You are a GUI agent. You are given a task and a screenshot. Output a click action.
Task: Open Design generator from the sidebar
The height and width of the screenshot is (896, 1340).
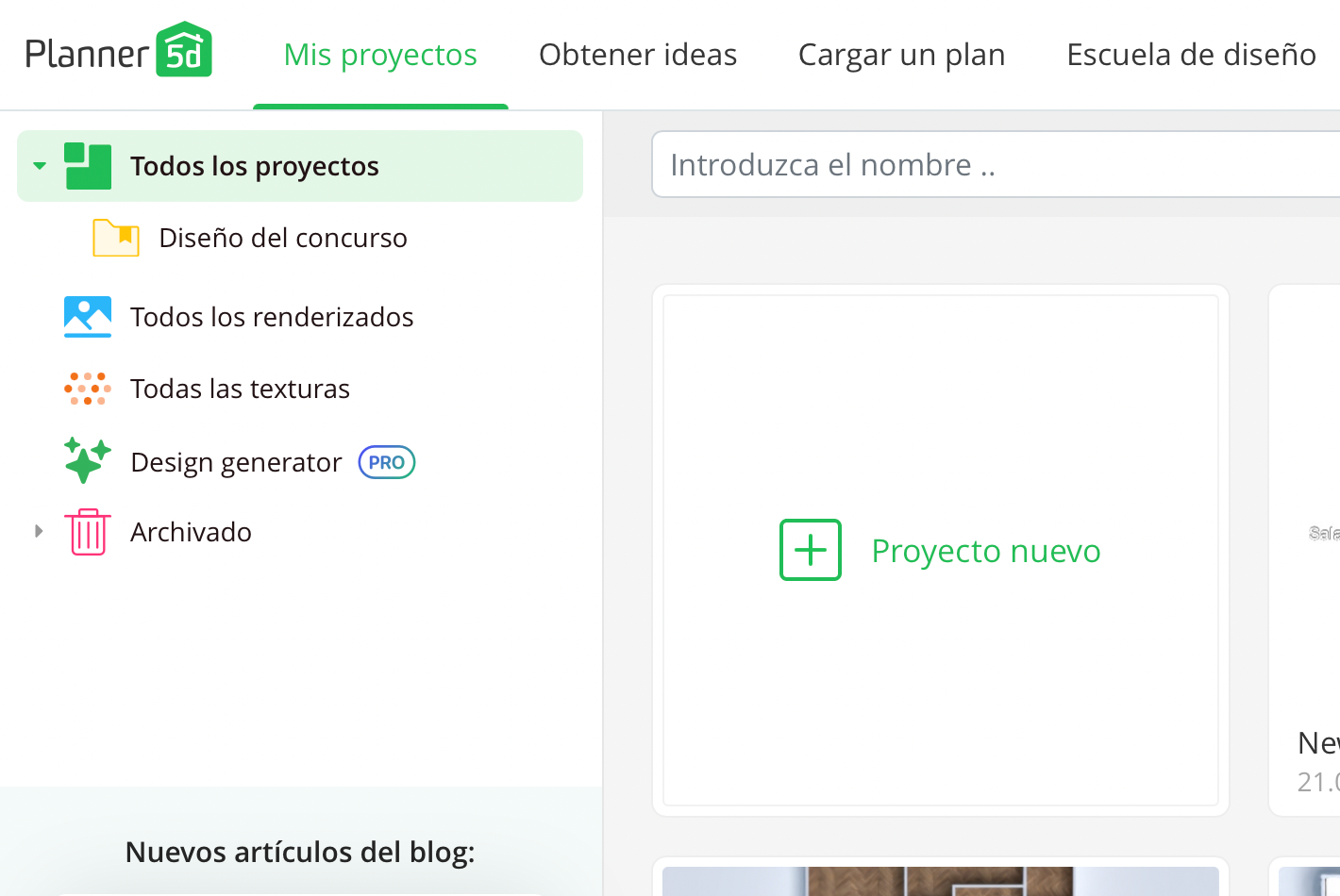236,461
